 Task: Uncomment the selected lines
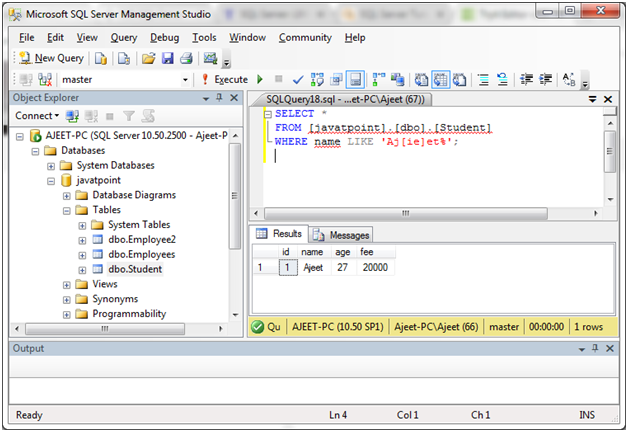point(502,80)
